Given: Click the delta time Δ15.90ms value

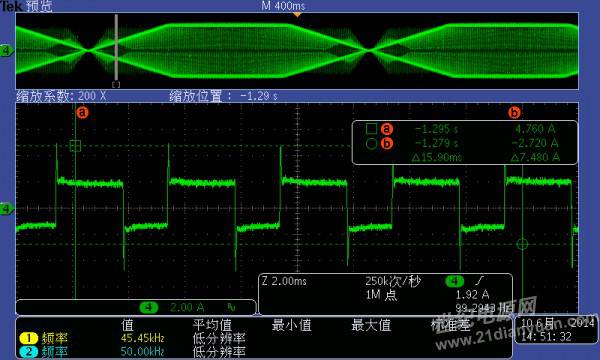Looking at the screenshot, I should tap(437, 157).
